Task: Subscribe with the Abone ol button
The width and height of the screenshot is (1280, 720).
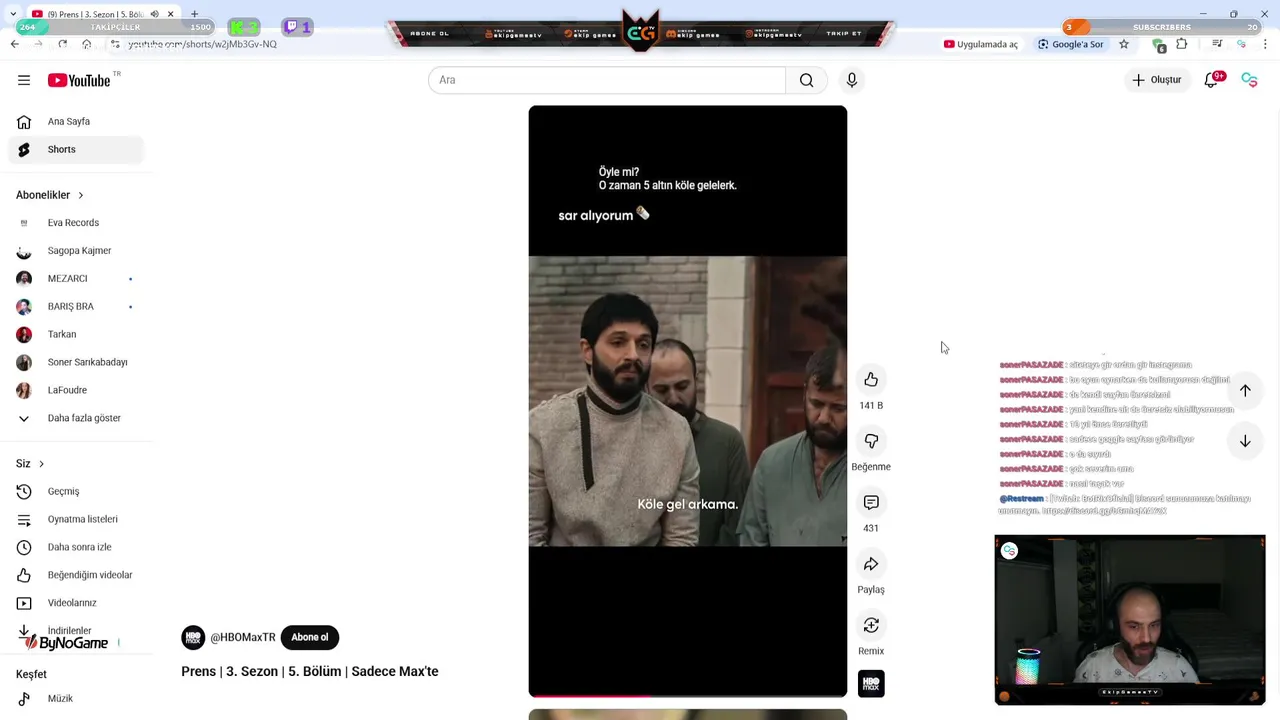Action: coord(310,638)
